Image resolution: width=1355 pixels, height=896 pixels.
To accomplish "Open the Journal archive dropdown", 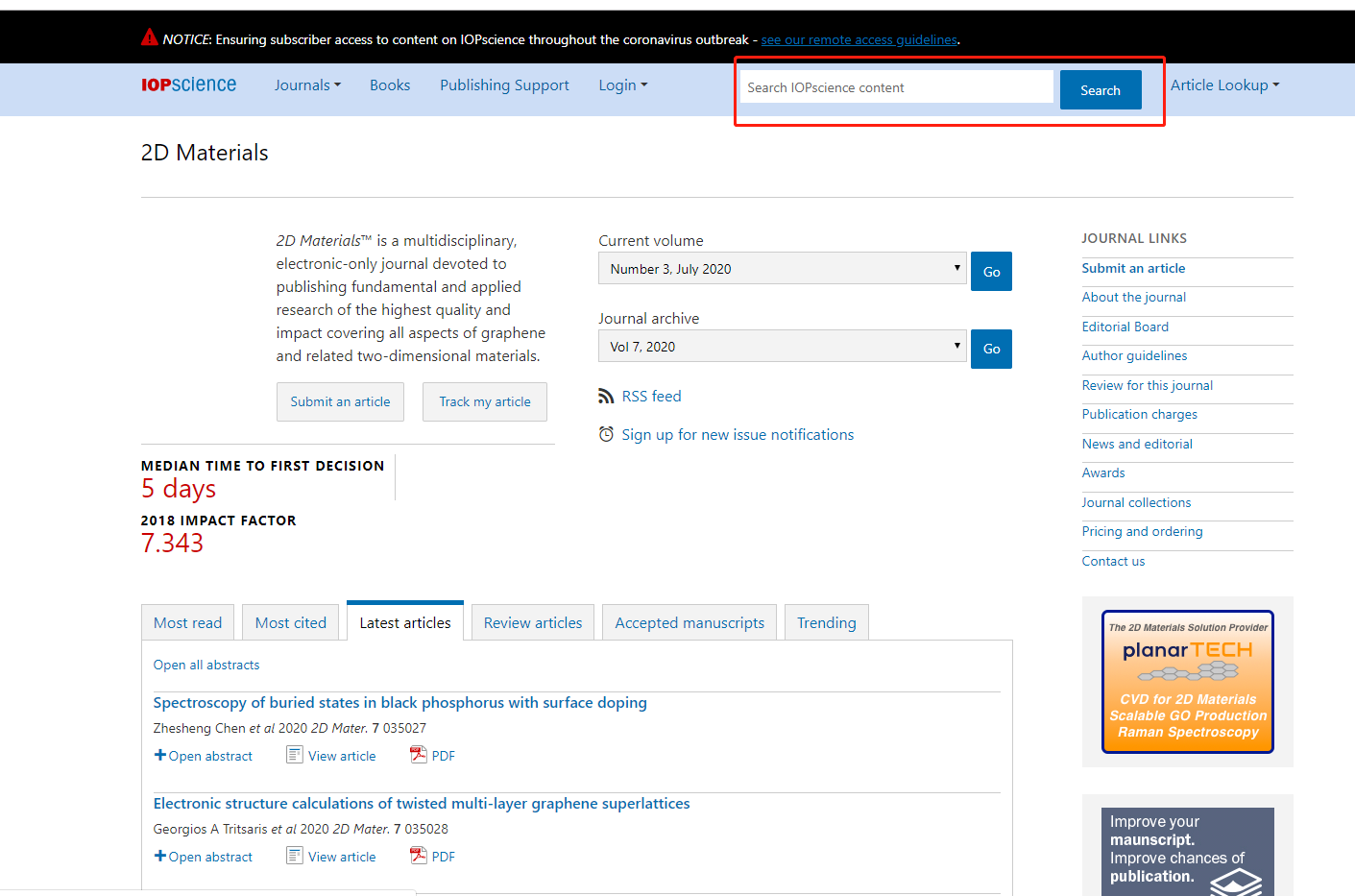I will coord(782,347).
